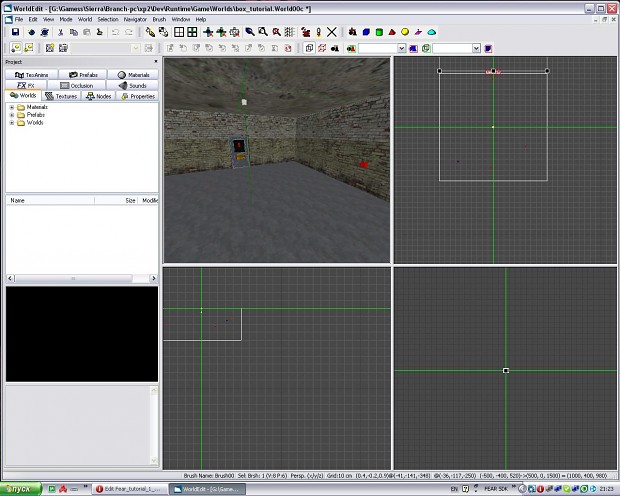The width and height of the screenshot is (620, 496).
Task: Click the red document icon in second toolbar
Action: click(288, 48)
